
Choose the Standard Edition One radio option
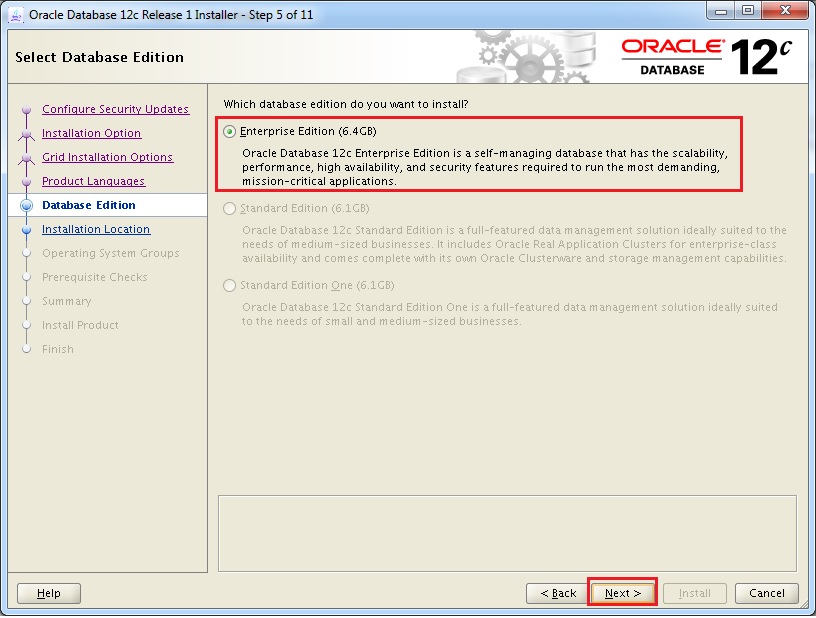(x=231, y=285)
